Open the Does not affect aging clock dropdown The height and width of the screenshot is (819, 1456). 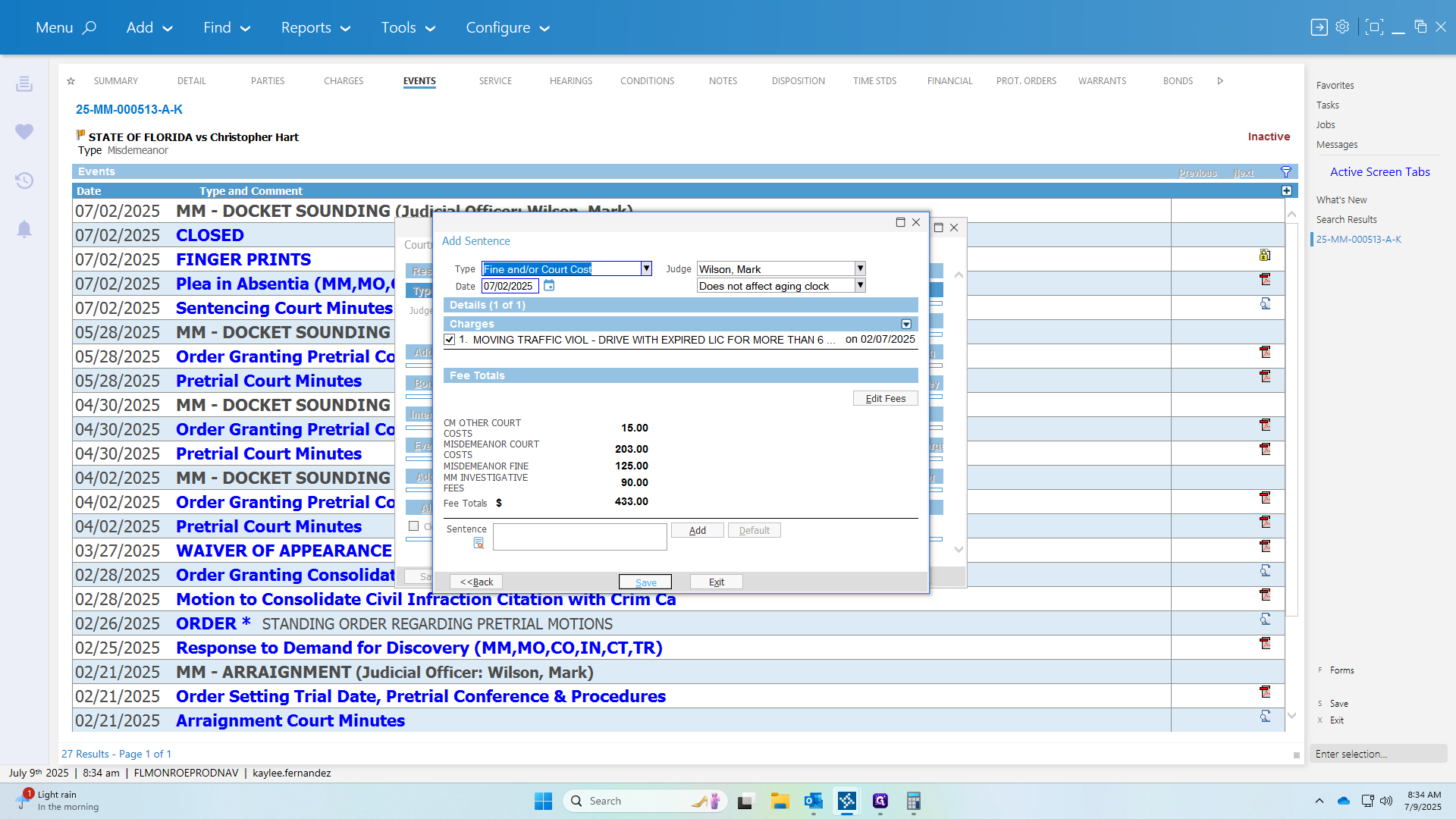pyautogui.click(x=860, y=285)
